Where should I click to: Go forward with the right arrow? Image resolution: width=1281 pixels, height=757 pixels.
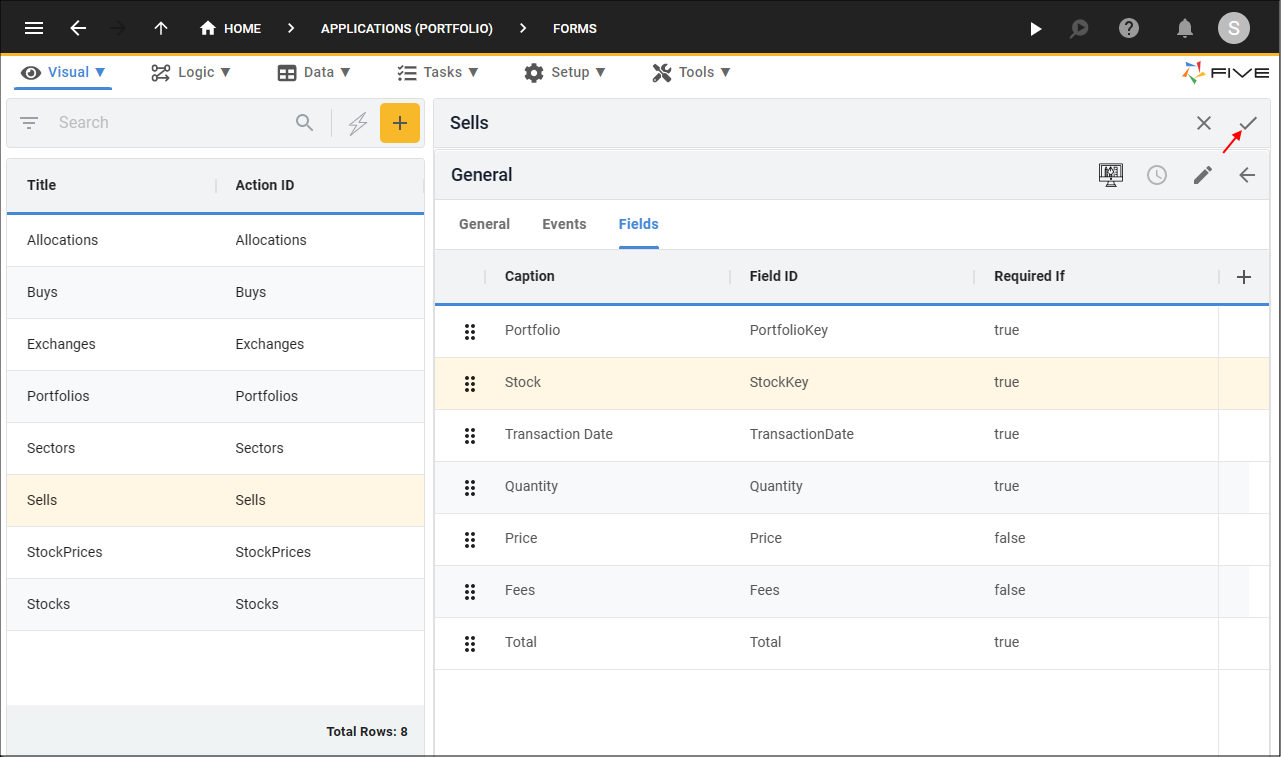pyautogui.click(x=118, y=28)
